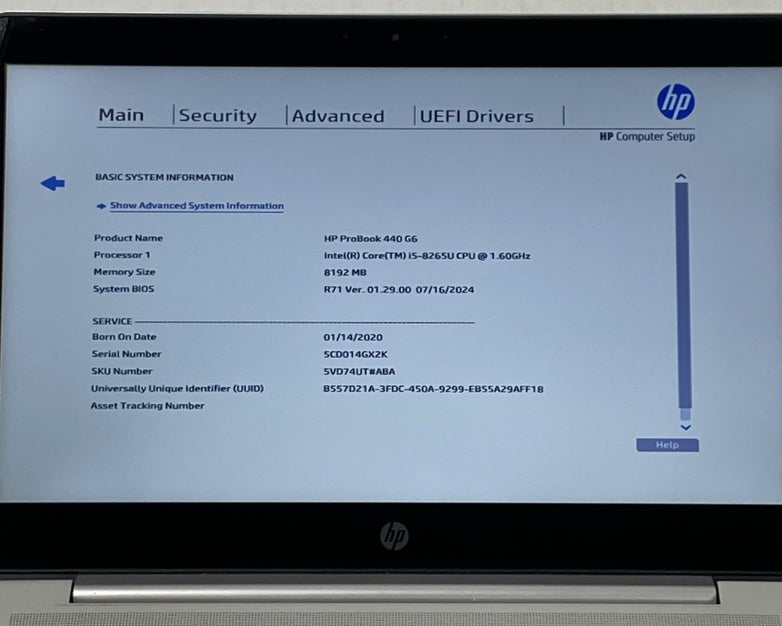The image size is (782, 626).
Task: Click the Memory Size label
Action: tap(124, 272)
